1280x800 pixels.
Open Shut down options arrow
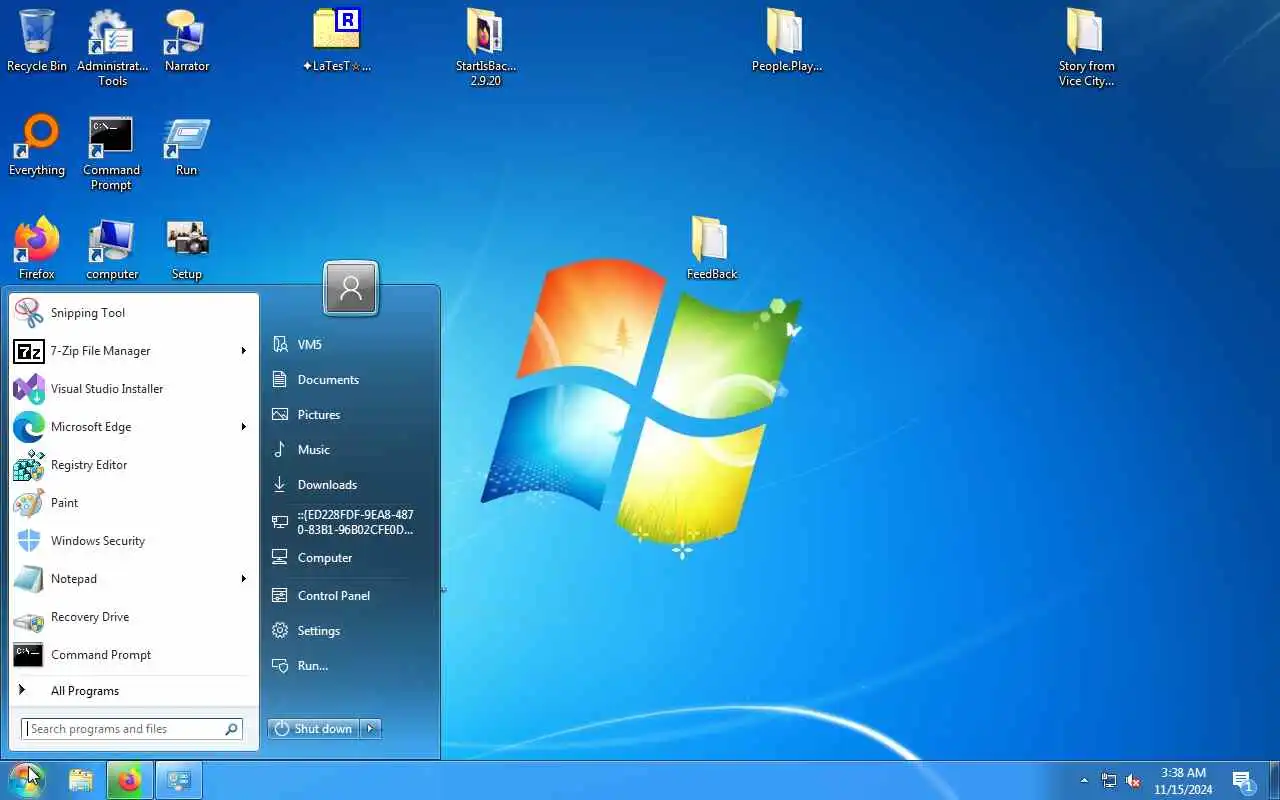pos(371,729)
